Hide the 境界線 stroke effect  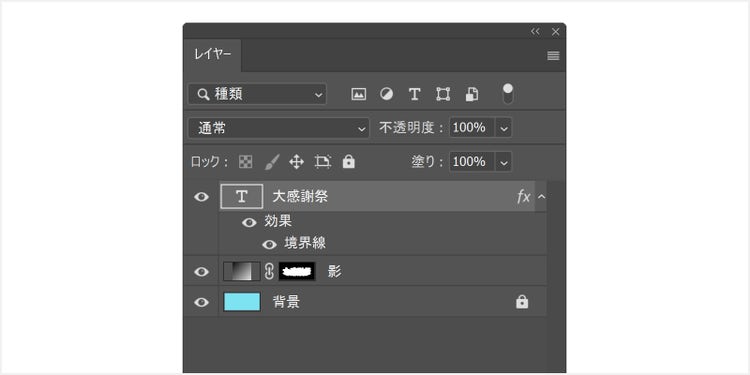point(269,244)
